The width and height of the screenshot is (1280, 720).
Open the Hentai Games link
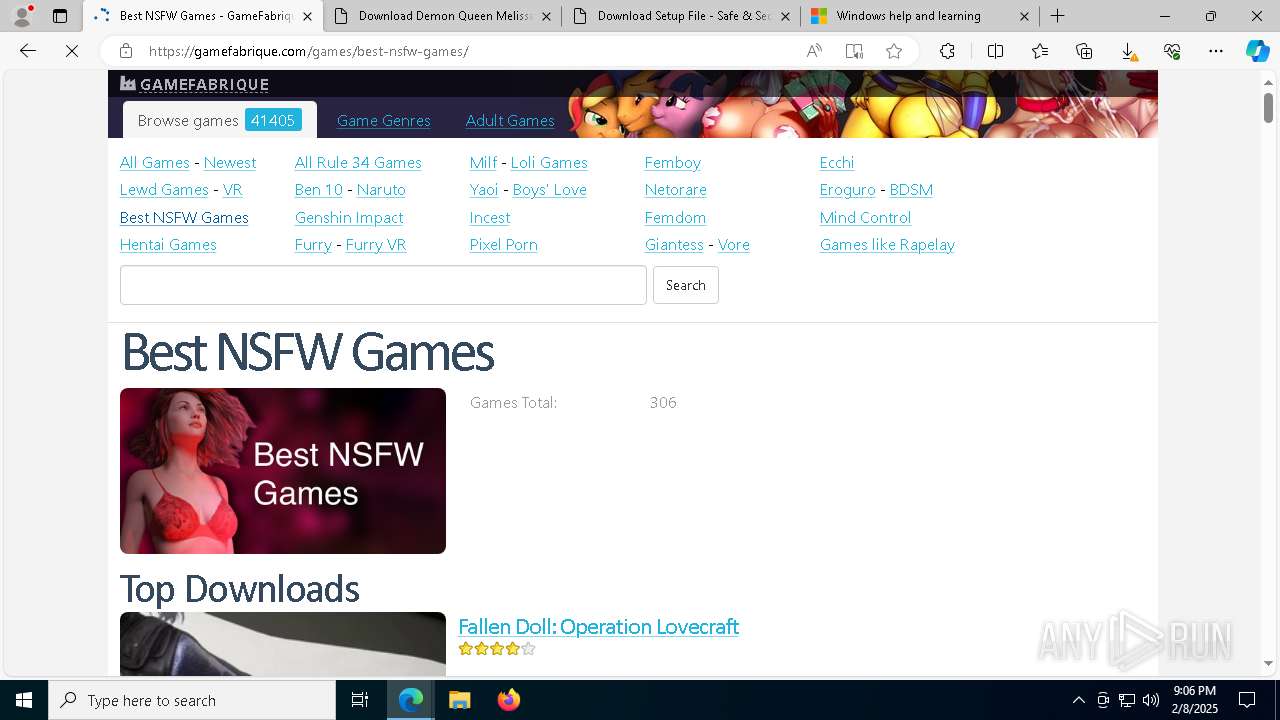[x=168, y=244]
